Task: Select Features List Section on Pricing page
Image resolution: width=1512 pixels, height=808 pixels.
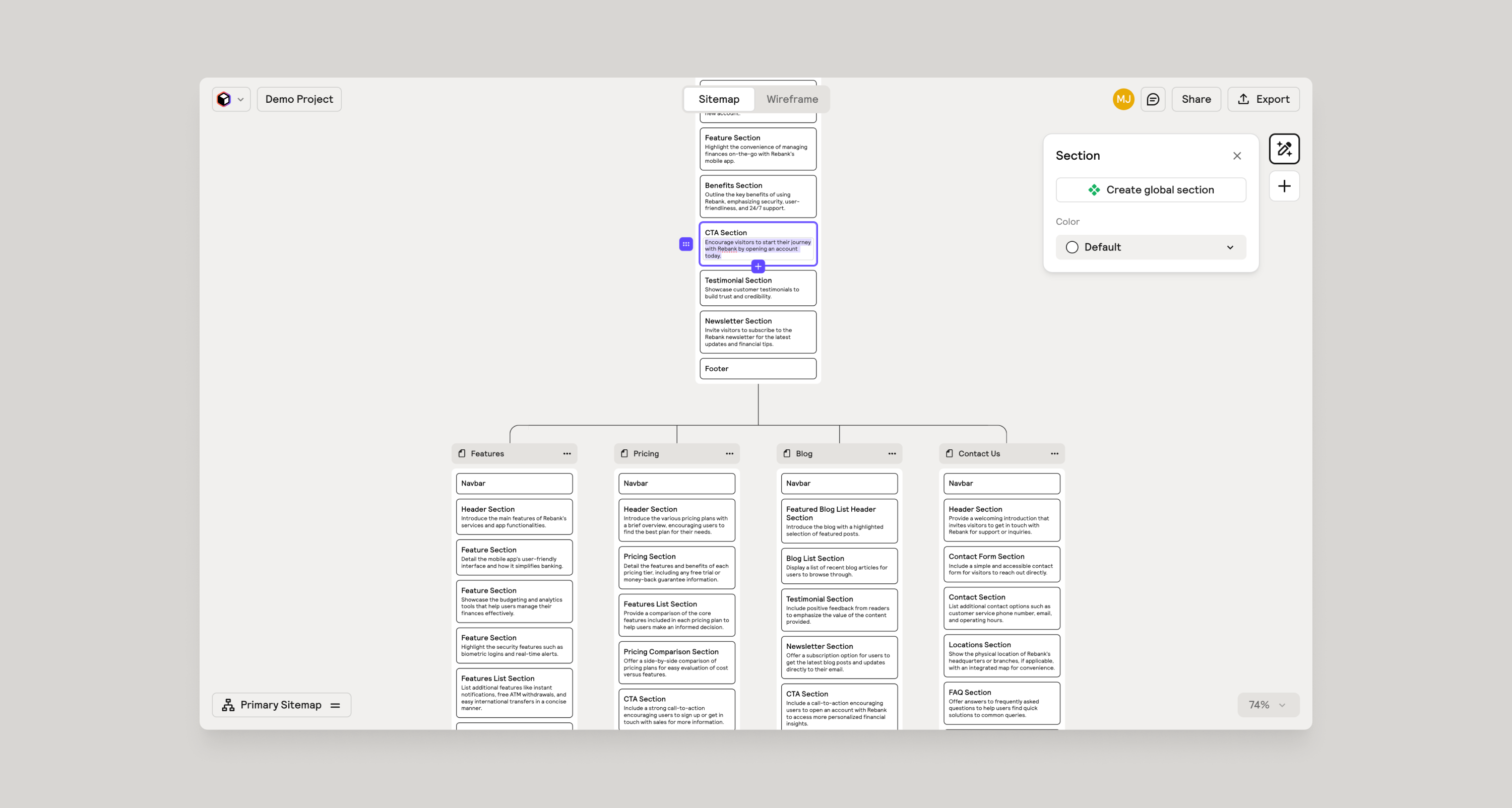Action: (677, 615)
